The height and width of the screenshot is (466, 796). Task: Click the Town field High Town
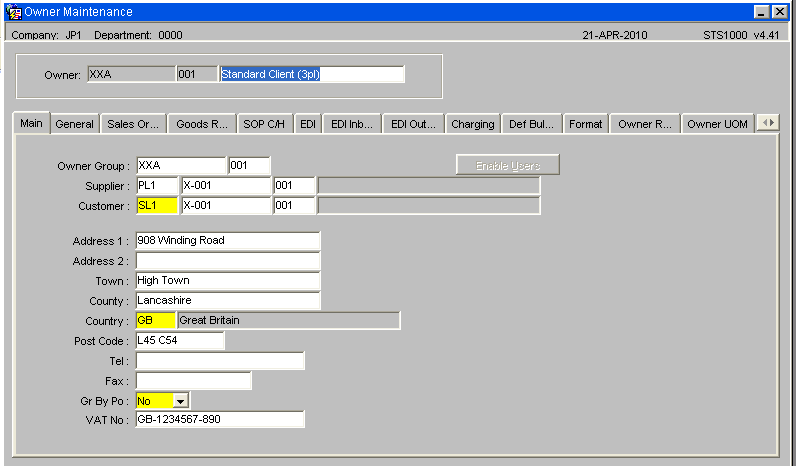click(x=228, y=281)
